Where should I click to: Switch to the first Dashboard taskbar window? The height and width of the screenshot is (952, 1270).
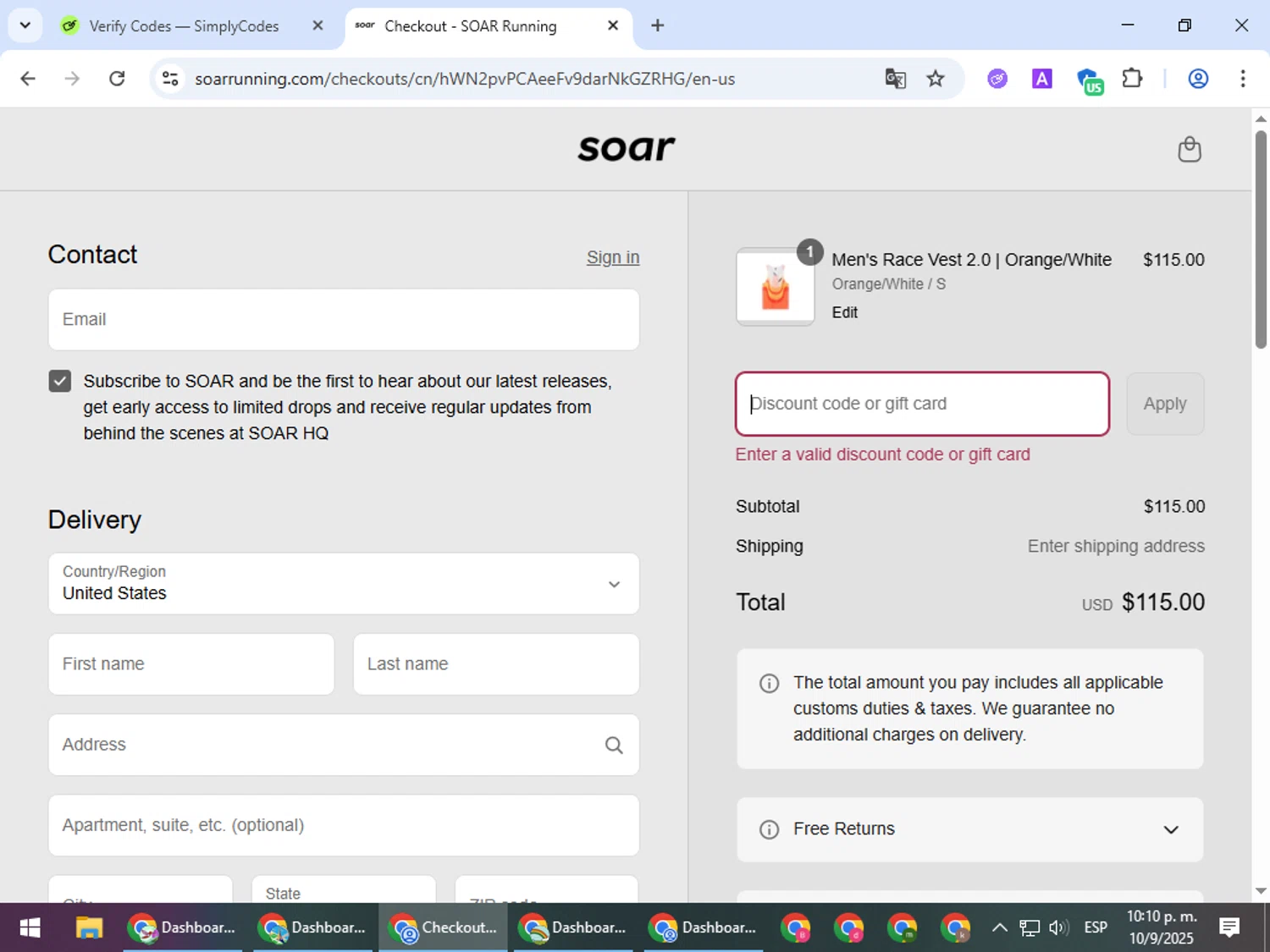point(183,927)
